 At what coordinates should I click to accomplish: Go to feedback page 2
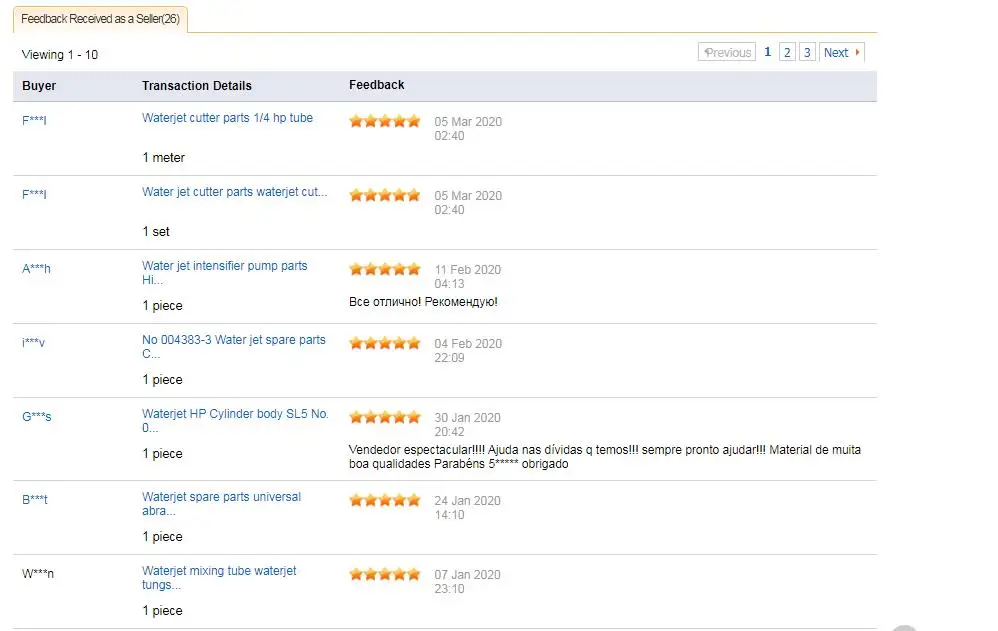pos(787,52)
